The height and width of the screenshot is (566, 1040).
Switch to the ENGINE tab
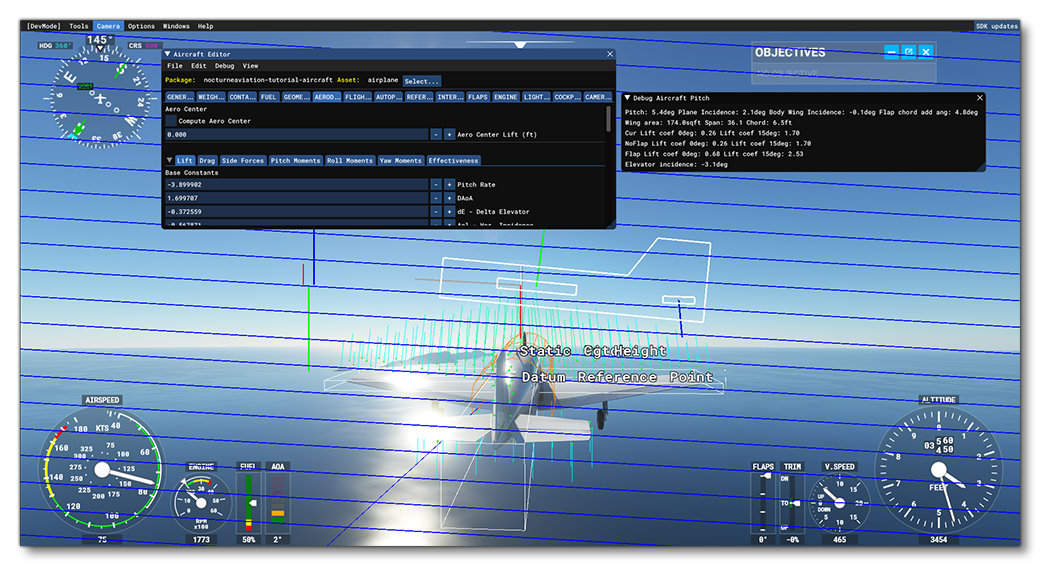point(505,97)
